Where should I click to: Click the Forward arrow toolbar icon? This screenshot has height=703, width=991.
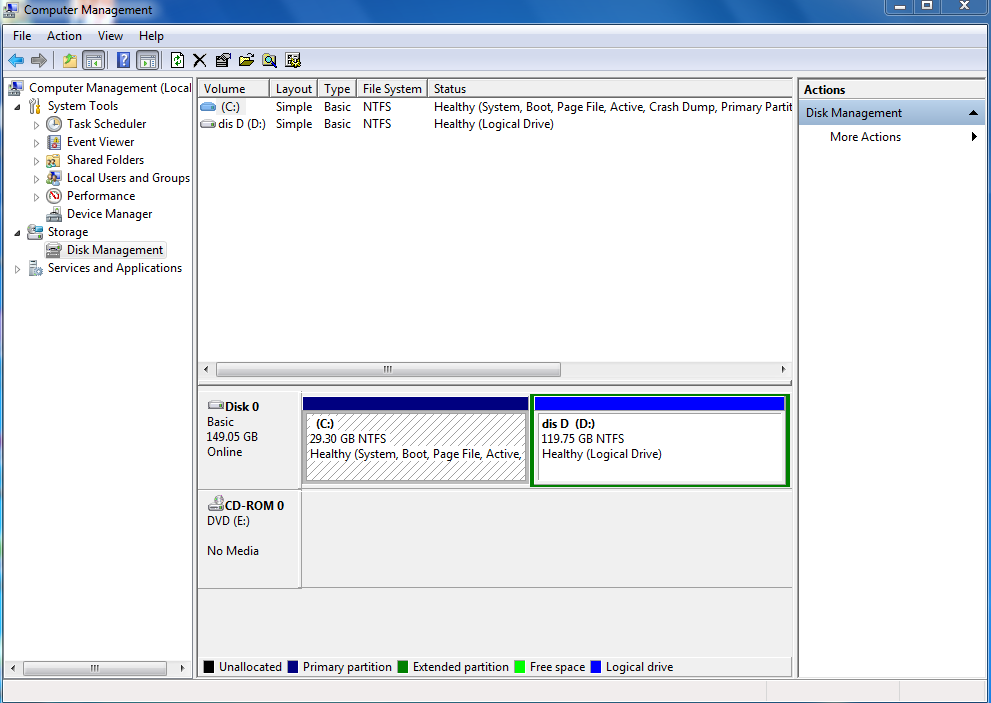(39, 61)
